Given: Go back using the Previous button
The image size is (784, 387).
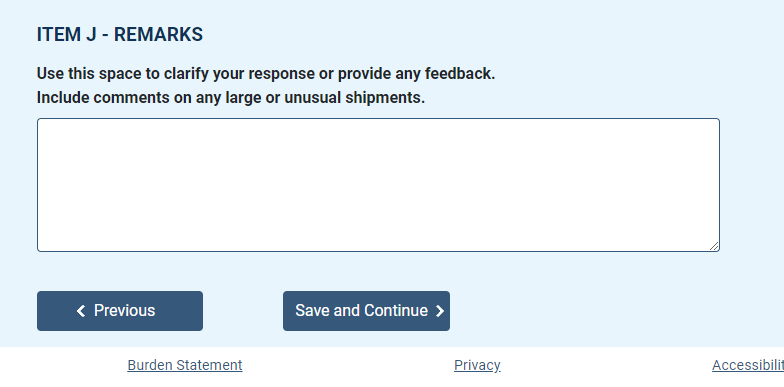Looking at the screenshot, I should 120,311.
